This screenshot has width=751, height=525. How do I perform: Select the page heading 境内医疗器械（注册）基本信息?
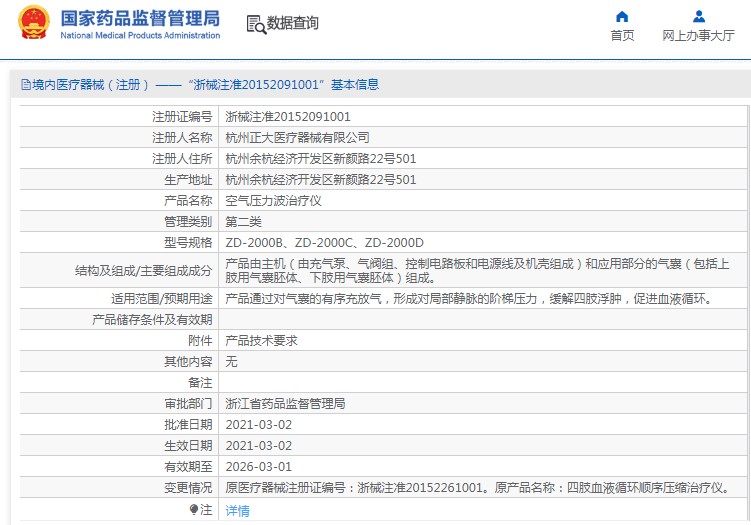click(x=205, y=85)
